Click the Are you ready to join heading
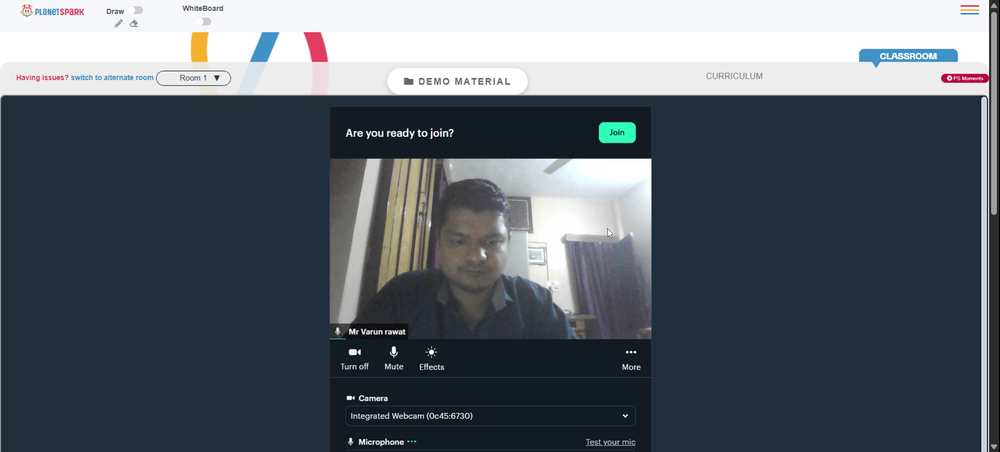 400,133
